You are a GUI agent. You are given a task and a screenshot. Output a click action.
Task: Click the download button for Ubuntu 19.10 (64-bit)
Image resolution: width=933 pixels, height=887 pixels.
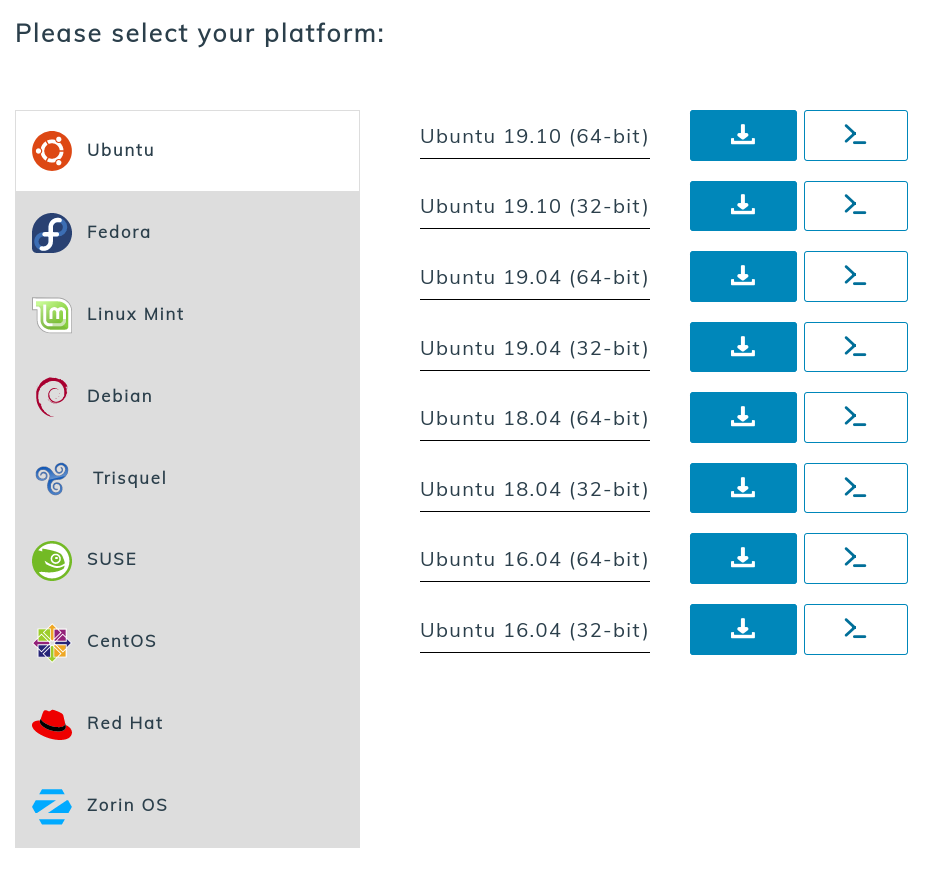click(x=743, y=136)
